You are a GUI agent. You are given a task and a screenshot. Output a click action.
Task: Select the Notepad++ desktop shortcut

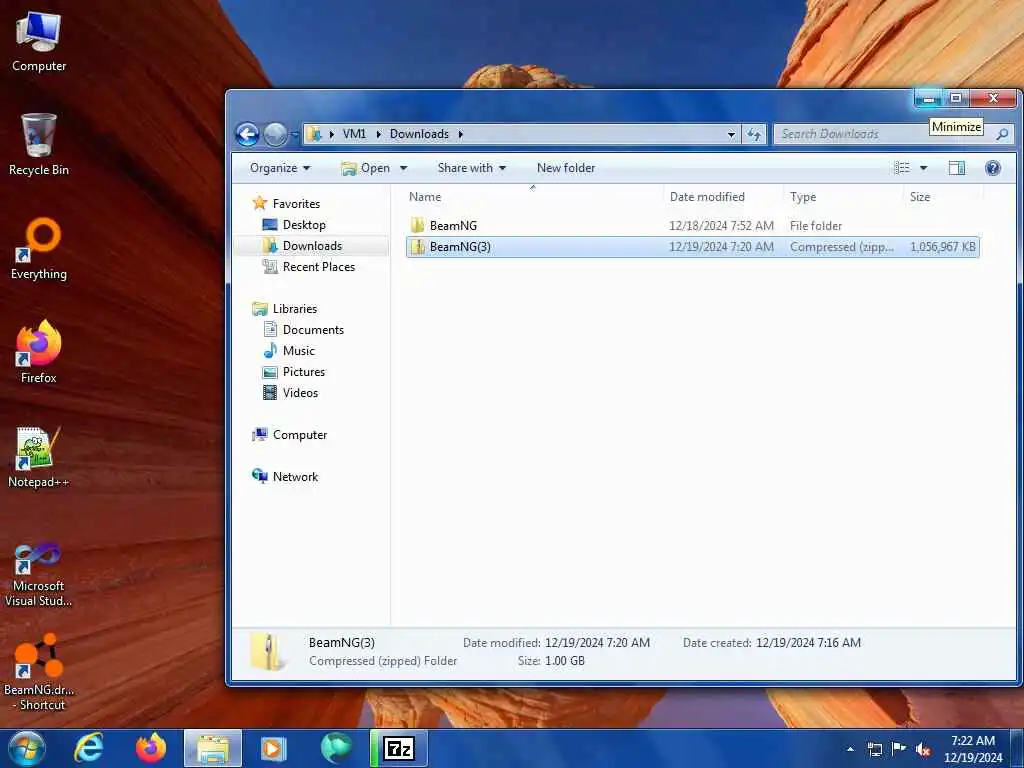[x=39, y=456]
